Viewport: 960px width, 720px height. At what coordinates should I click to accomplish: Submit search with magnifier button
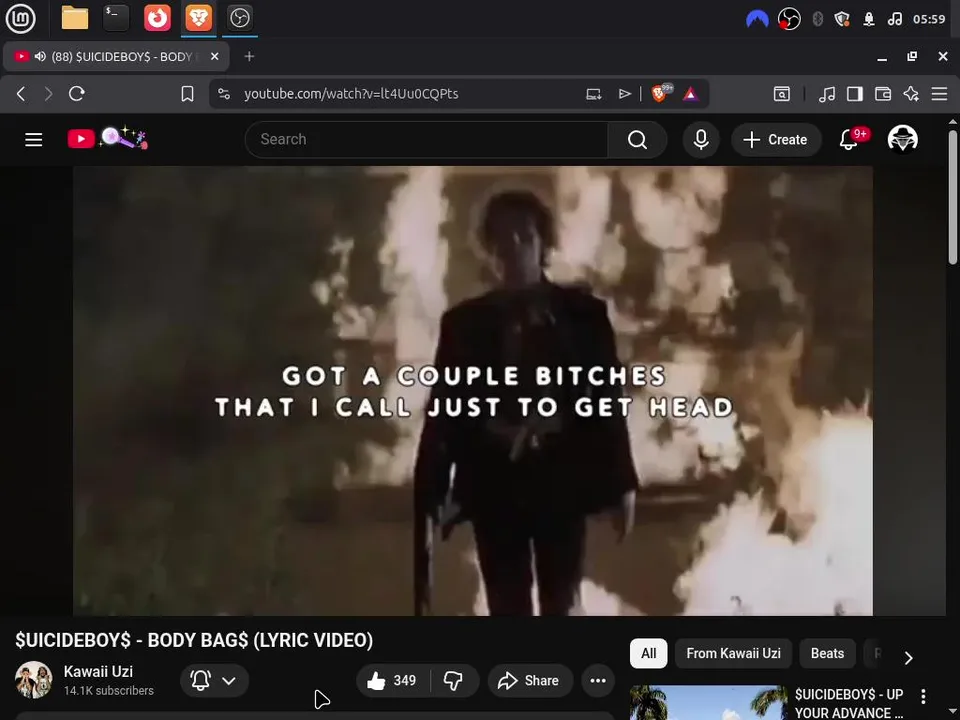[x=637, y=140]
